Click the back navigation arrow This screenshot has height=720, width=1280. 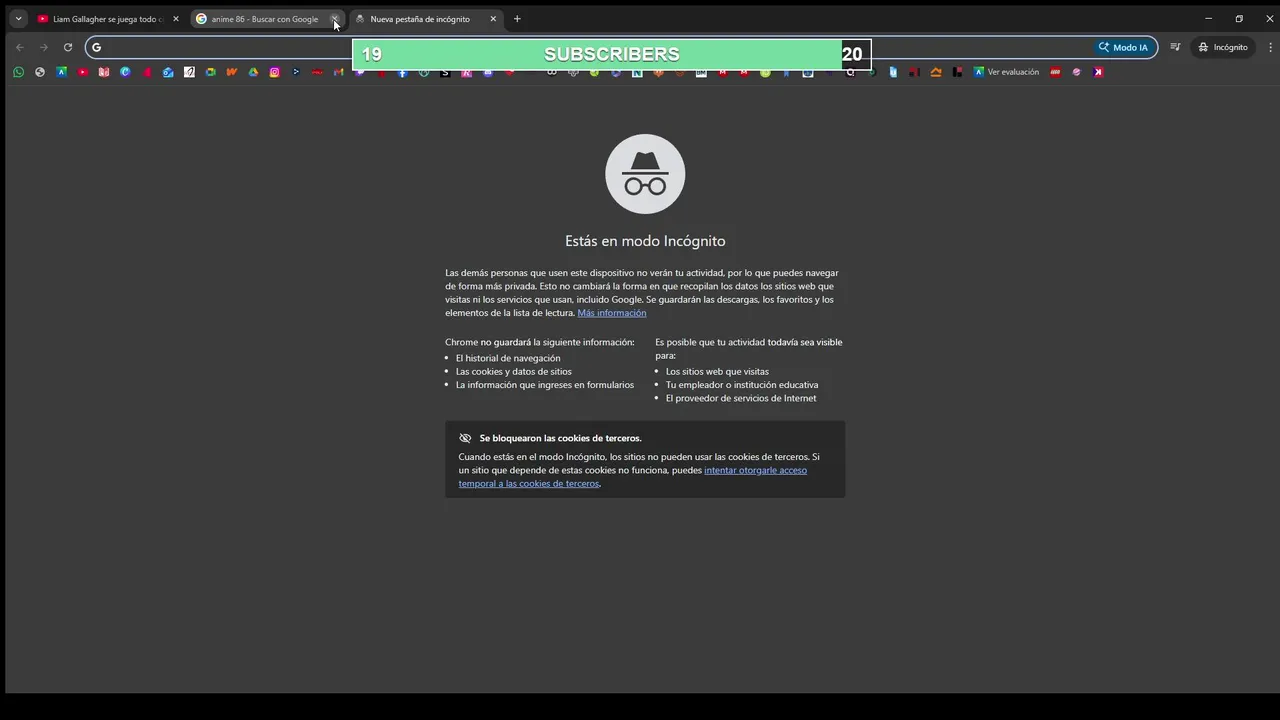tap(19, 47)
